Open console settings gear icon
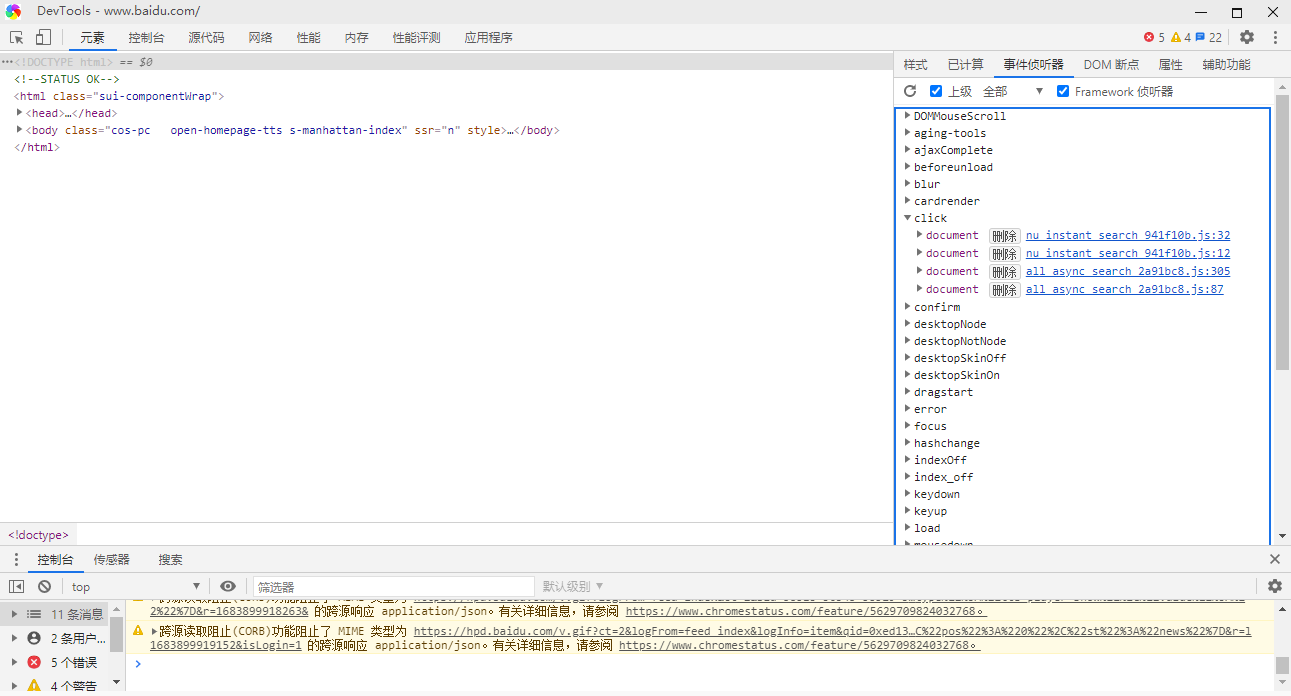 click(x=1275, y=586)
